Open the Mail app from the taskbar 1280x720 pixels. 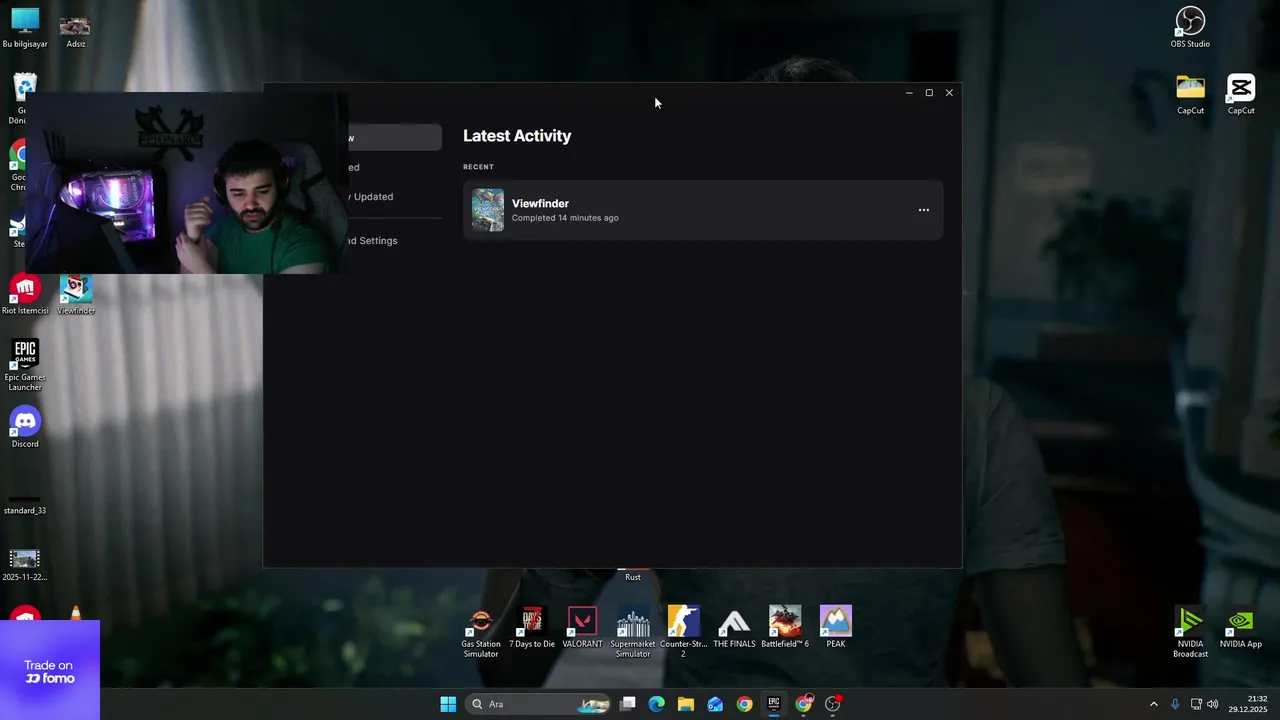715,704
